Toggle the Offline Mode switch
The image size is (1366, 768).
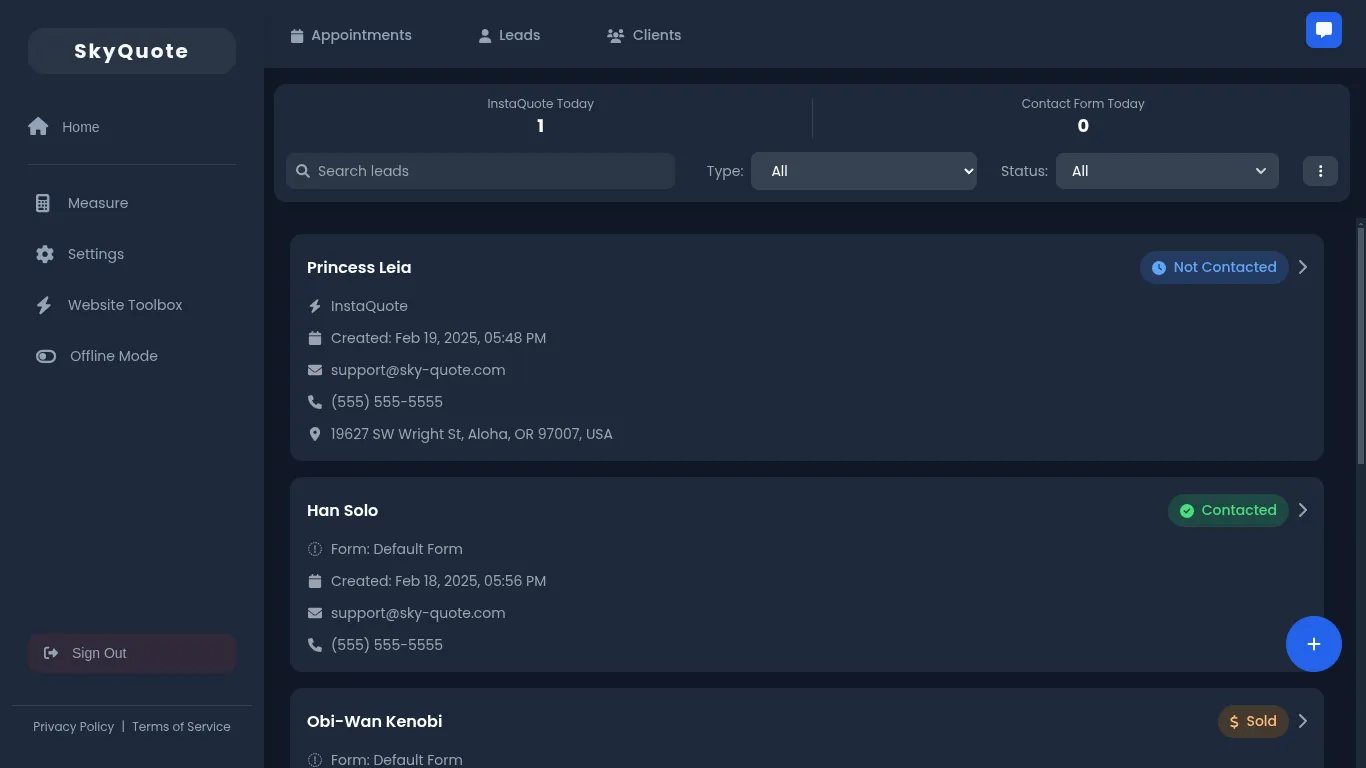tap(46, 356)
